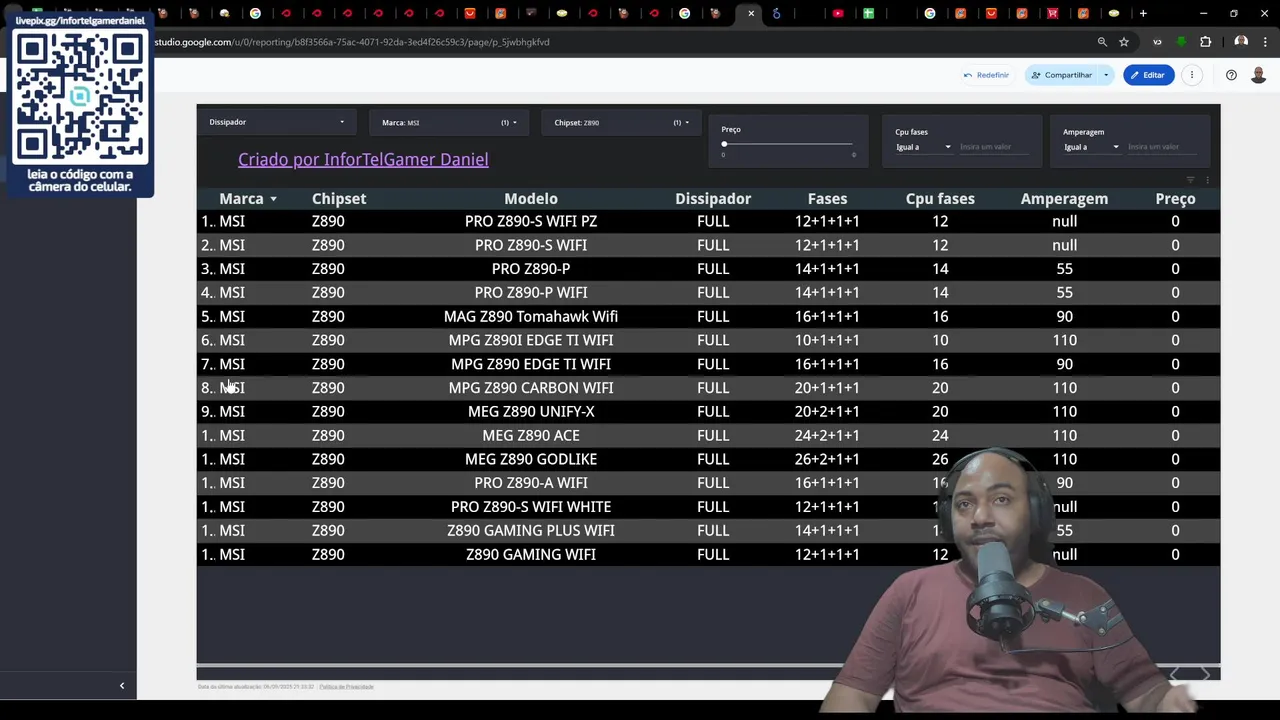Select the 'Z890 GAMING PLUS WIFI' cell
This screenshot has width=1280, height=720.
point(531,531)
